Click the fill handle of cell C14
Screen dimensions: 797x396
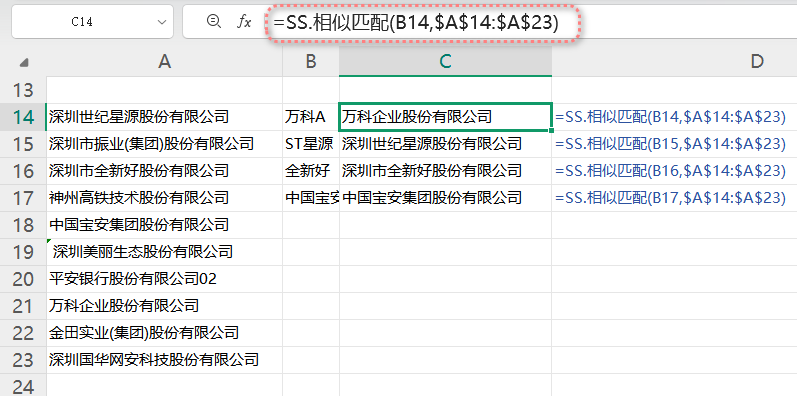(x=551, y=131)
